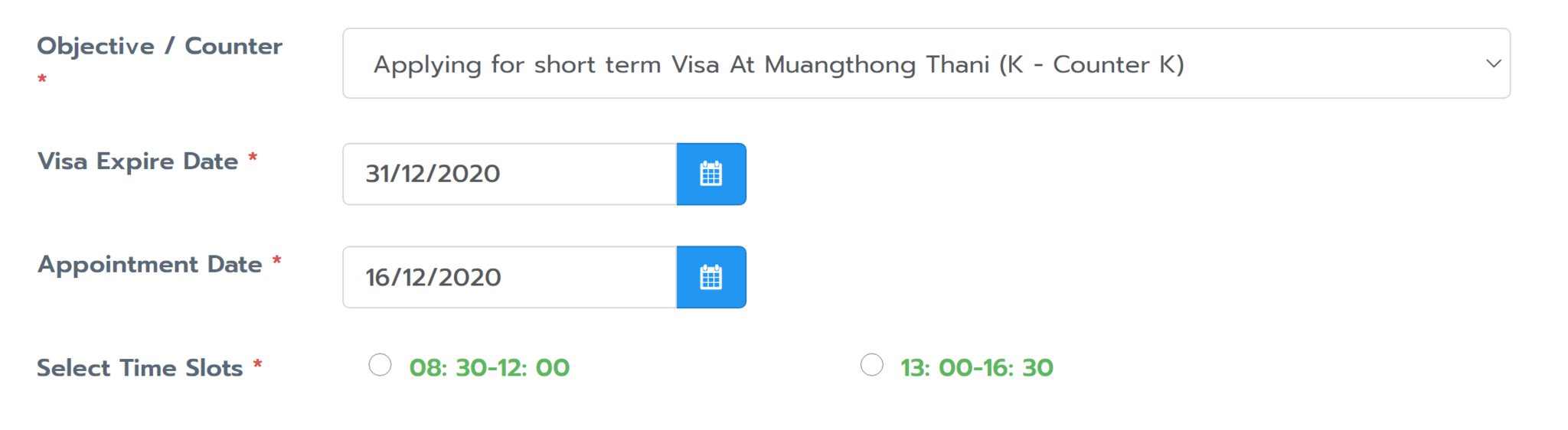Image resolution: width=1568 pixels, height=430 pixels.
Task: Click the red asterisk beside Appointment Date
Action: pyautogui.click(x=277, y=260)
